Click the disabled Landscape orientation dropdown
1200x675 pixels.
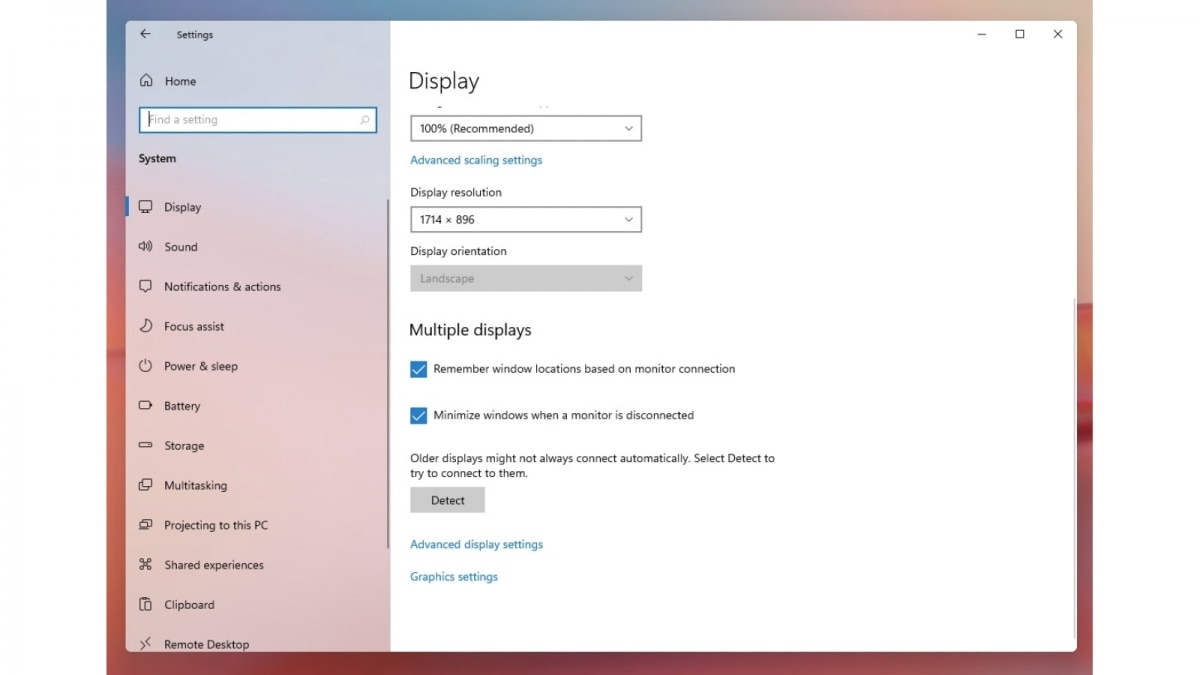point(525,279)
